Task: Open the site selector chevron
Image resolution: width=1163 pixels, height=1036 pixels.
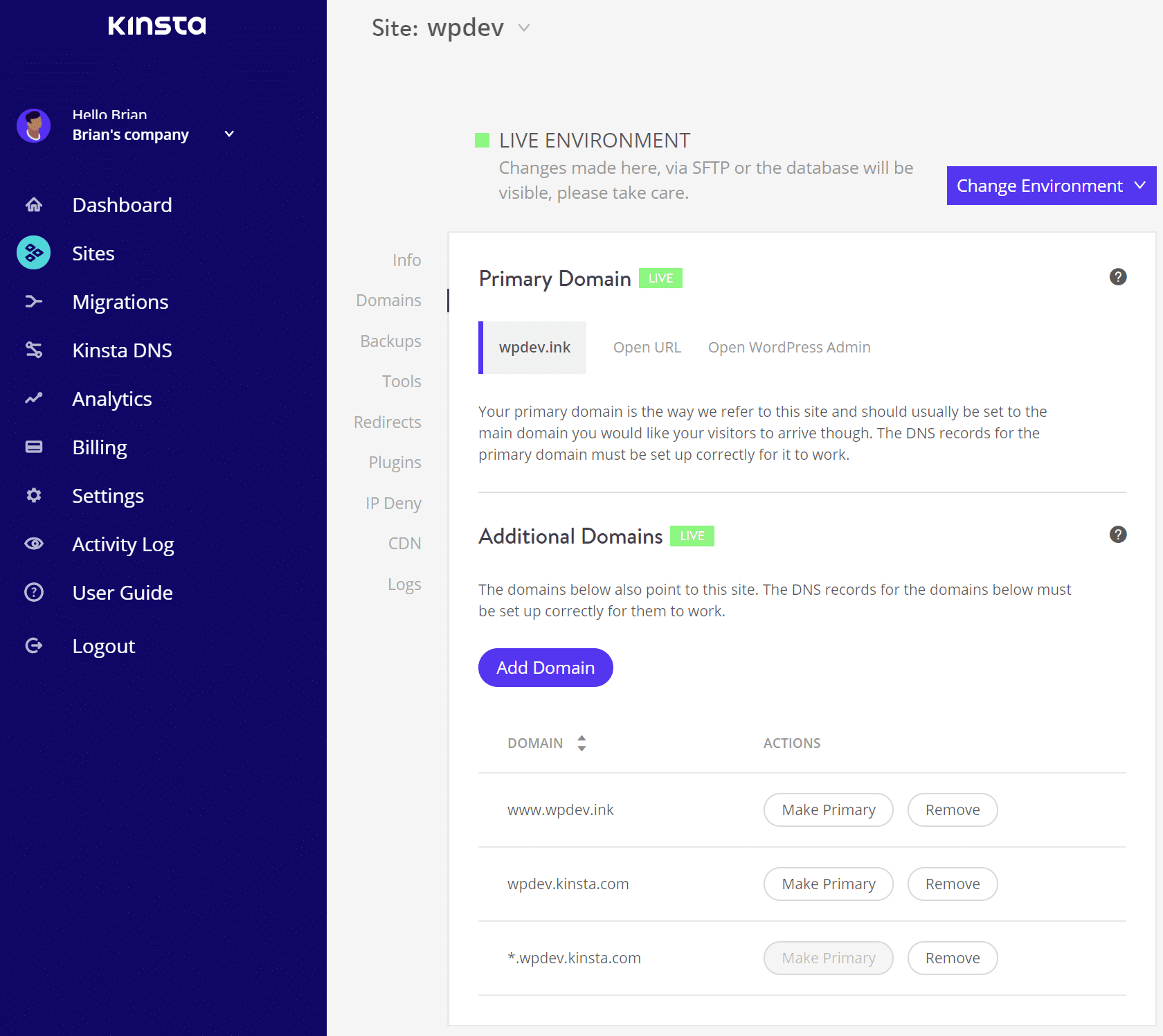Action: point(524,28)
